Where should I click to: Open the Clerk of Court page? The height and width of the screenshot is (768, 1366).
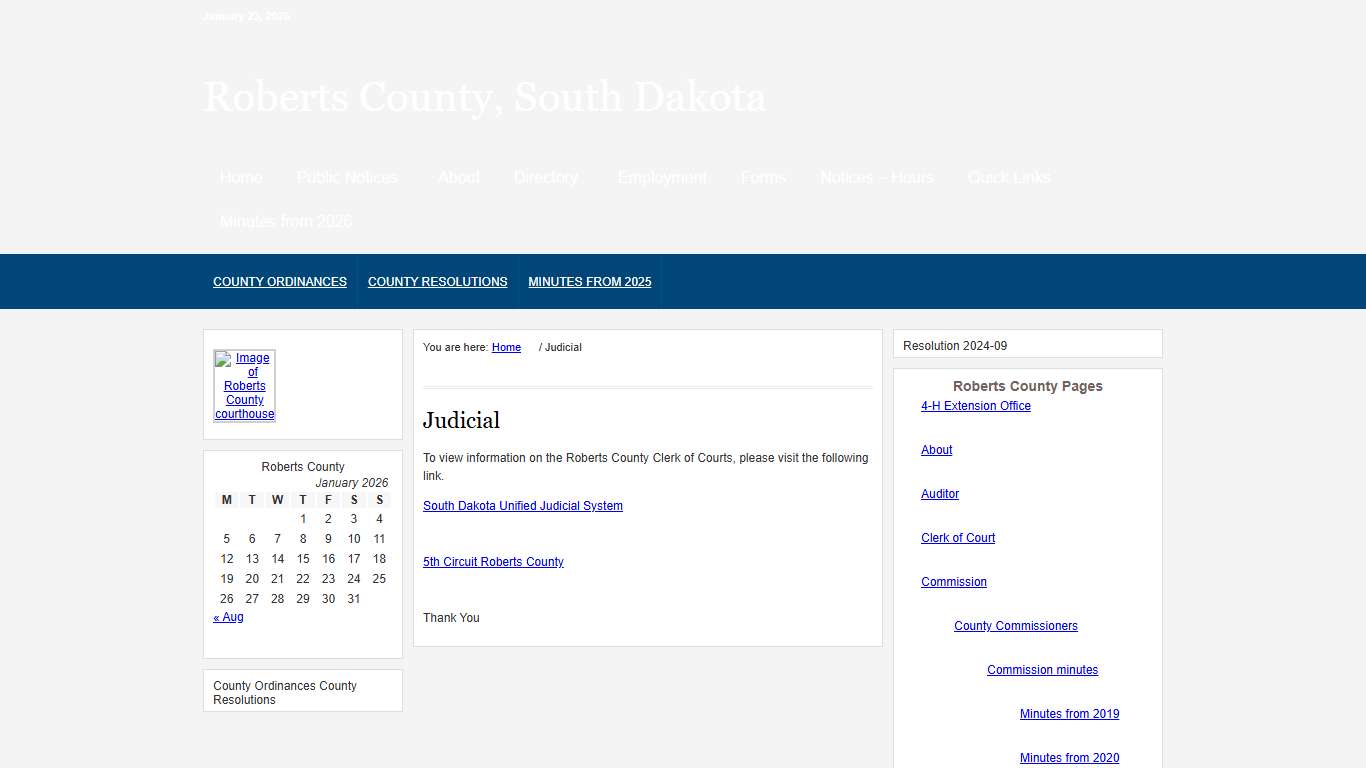[x=957, y=537]
